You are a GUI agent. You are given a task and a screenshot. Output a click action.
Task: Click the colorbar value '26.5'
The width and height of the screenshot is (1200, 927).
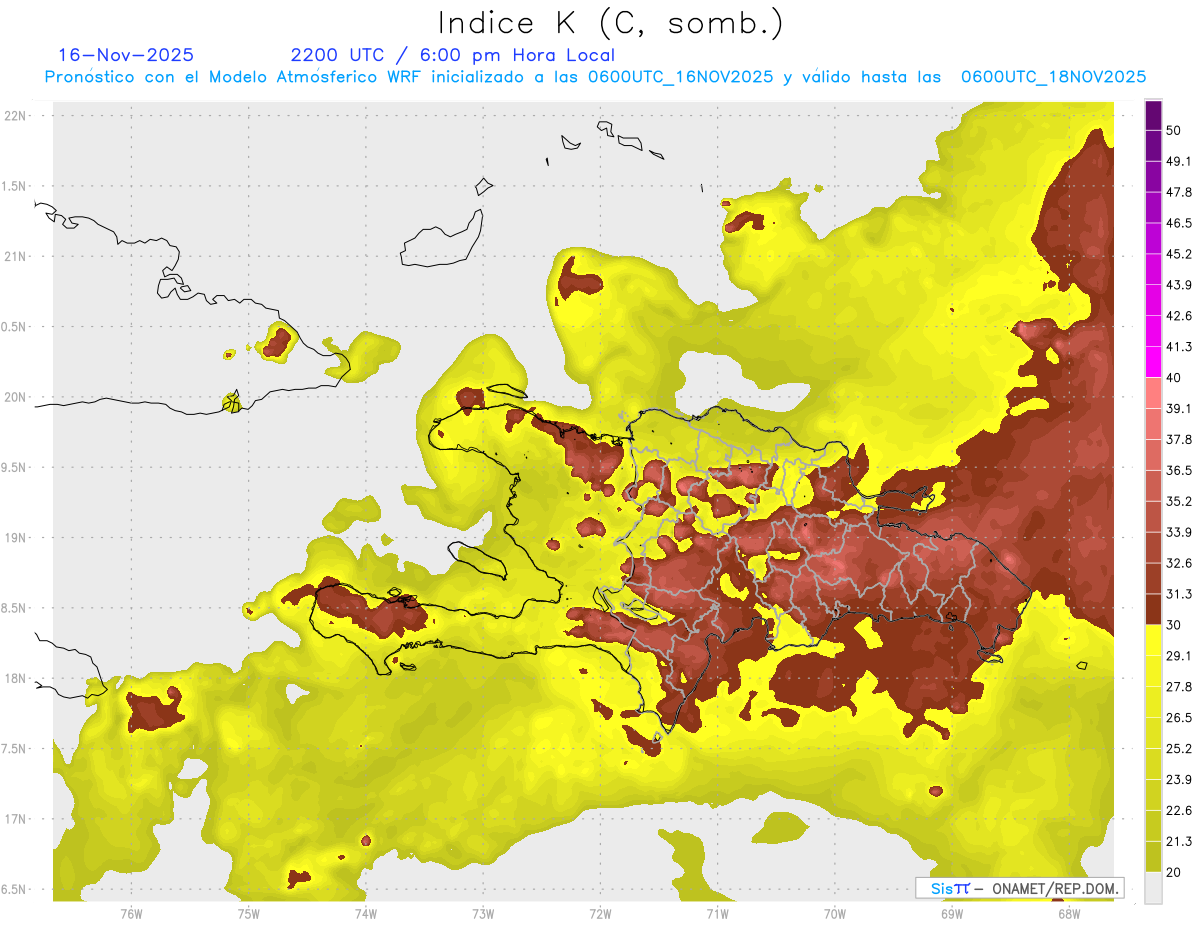[1179, 718]
